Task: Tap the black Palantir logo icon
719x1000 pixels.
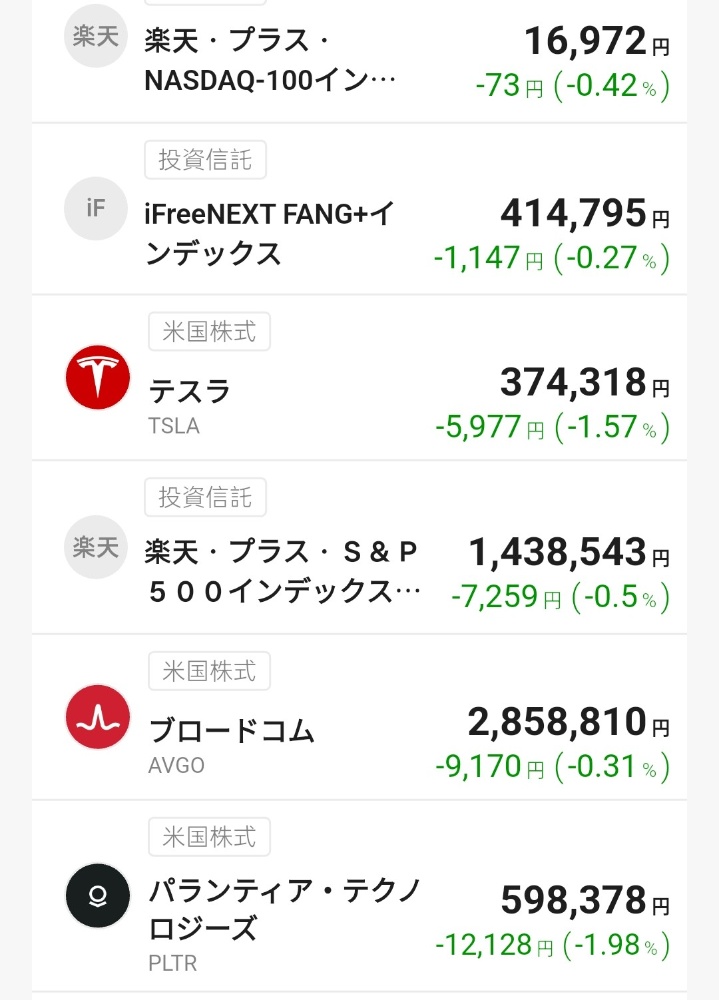Action: point(98,895)
